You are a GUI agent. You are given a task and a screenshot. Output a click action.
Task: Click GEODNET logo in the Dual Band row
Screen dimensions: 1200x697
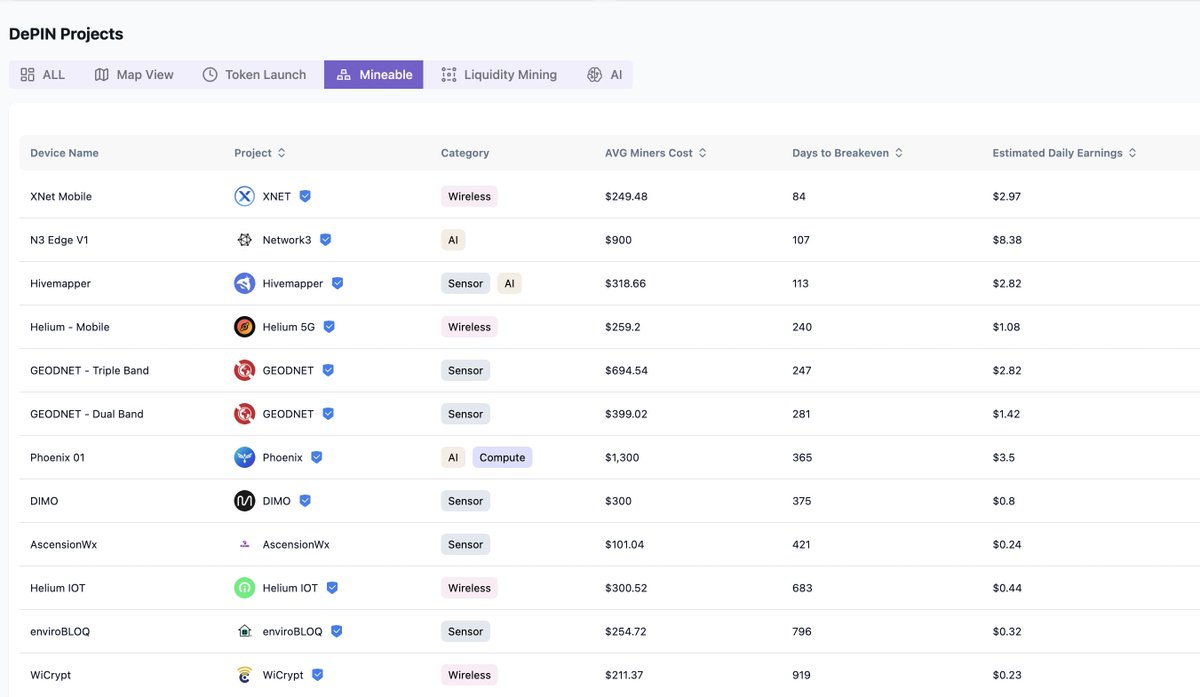pos(244,414)
